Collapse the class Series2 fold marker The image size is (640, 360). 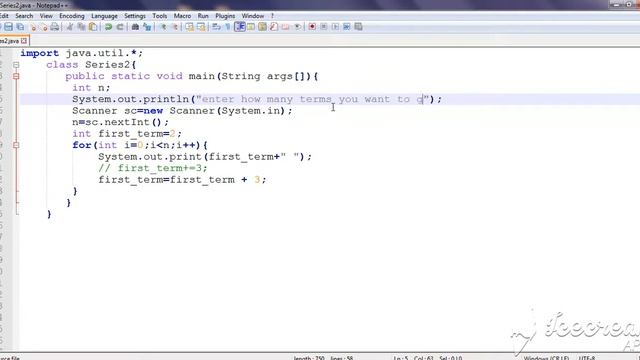(16, 65)
